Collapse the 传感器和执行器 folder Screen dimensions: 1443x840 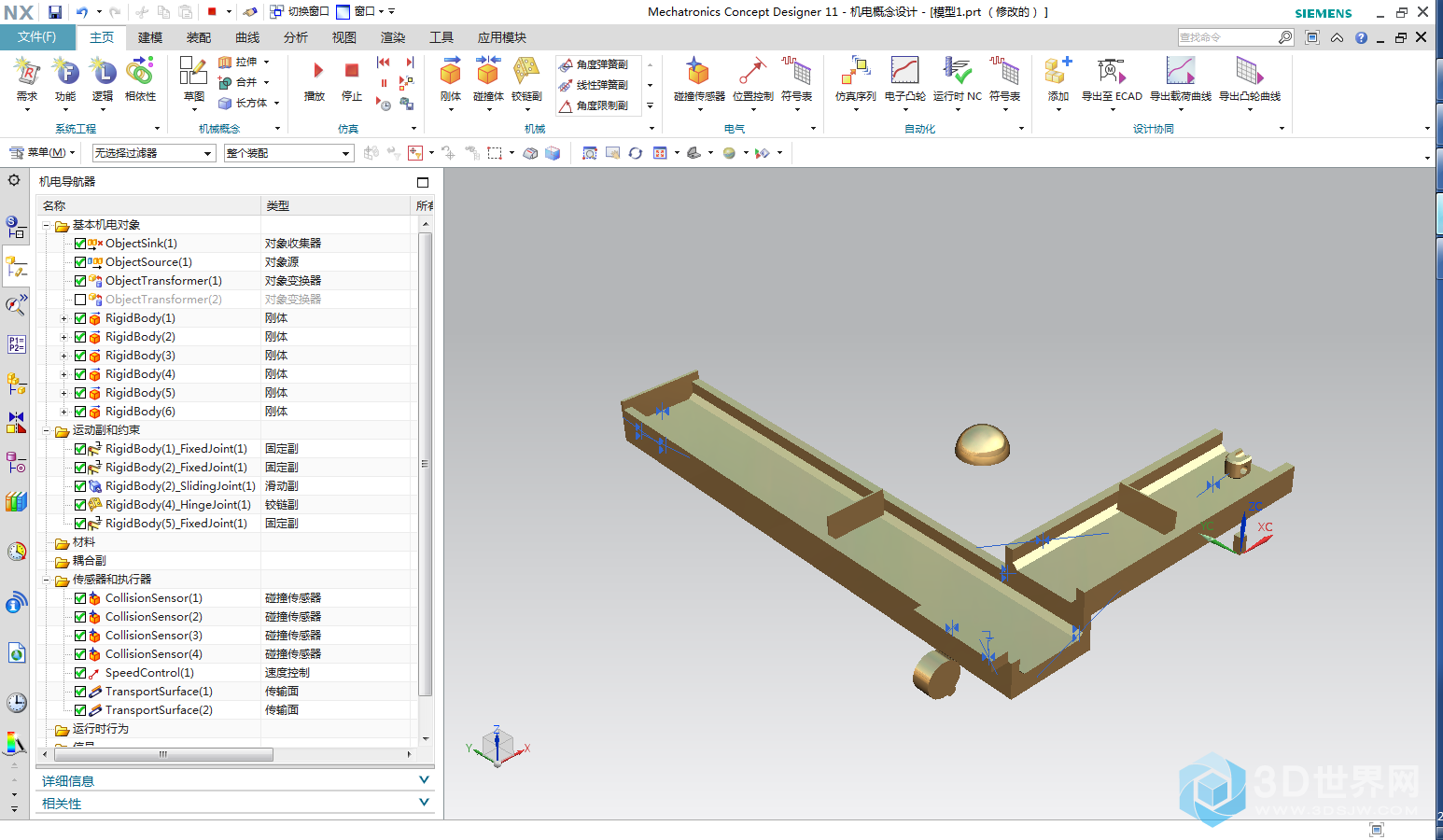(x=46, y=580)
